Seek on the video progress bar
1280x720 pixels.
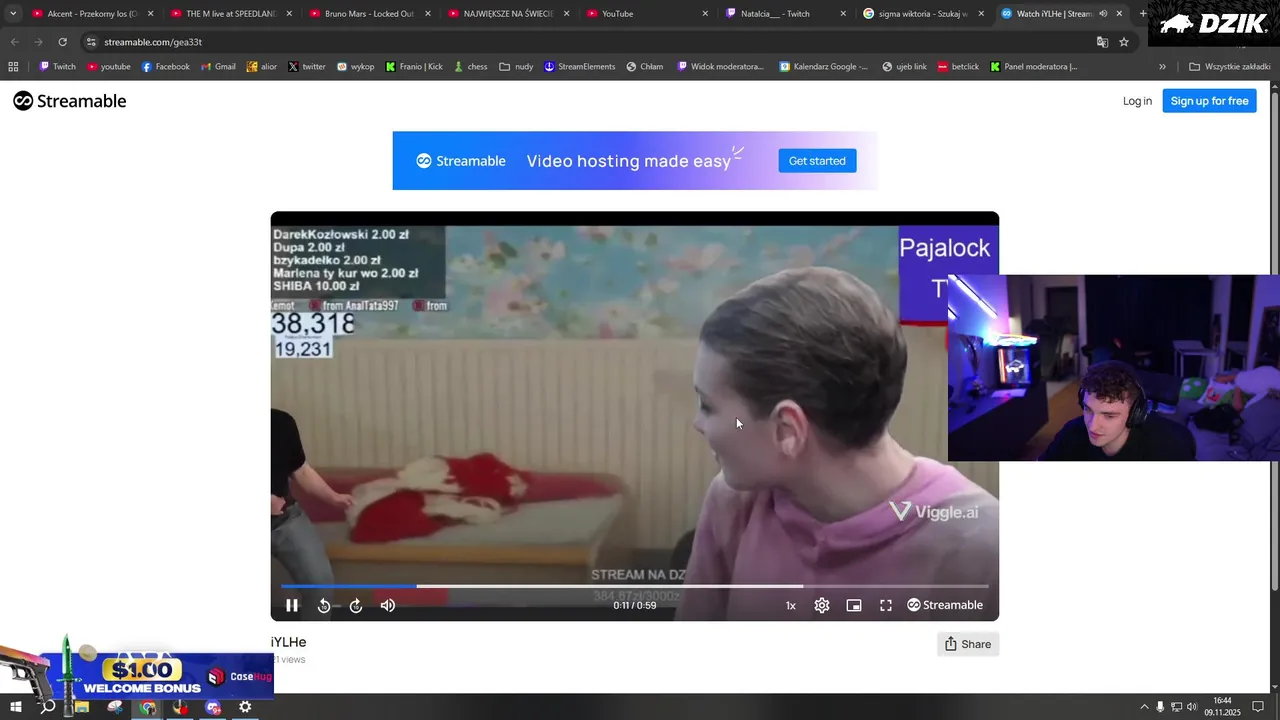click(x=634, y=586)
